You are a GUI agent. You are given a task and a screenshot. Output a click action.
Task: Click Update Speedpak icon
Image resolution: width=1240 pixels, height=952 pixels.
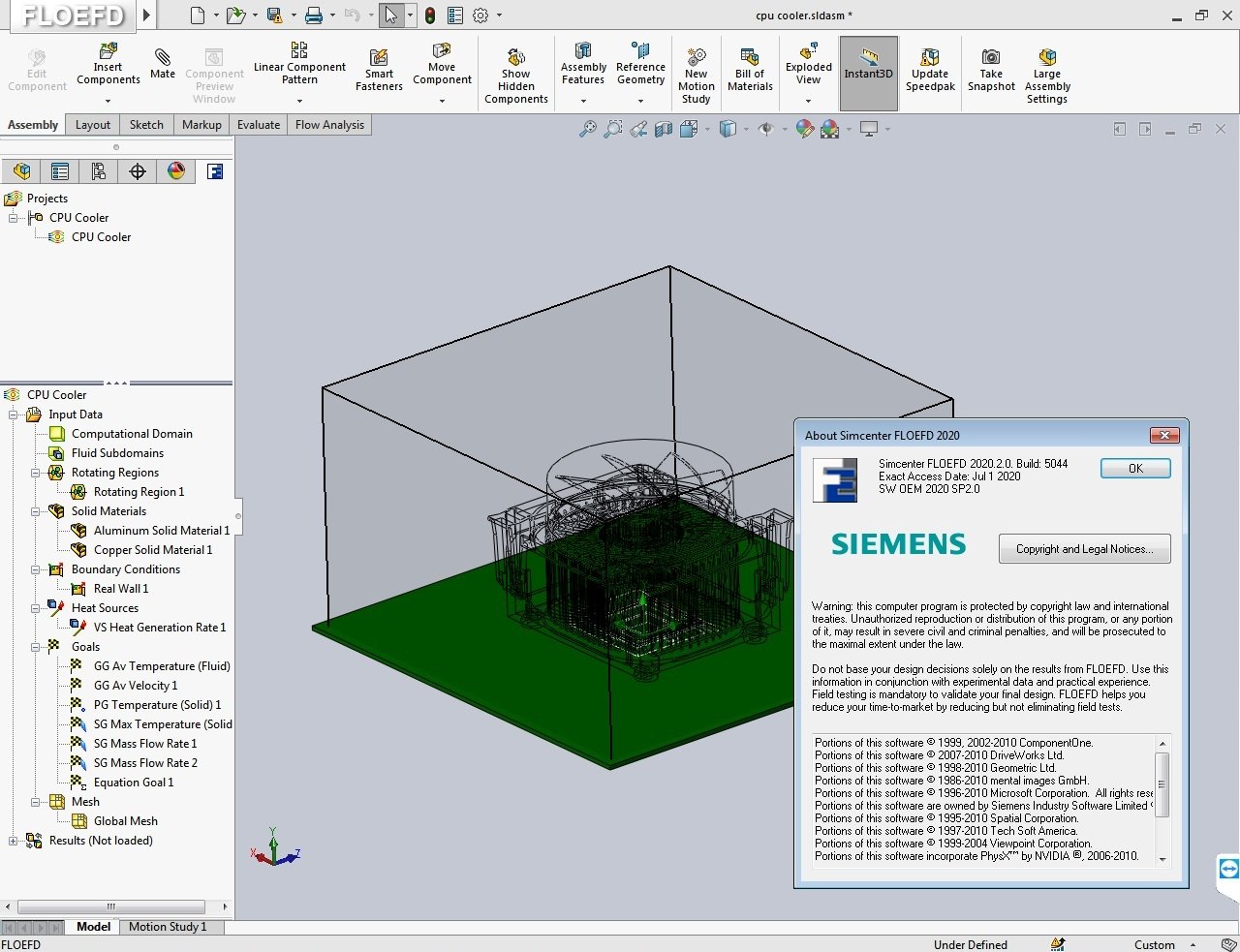(930, 56)
